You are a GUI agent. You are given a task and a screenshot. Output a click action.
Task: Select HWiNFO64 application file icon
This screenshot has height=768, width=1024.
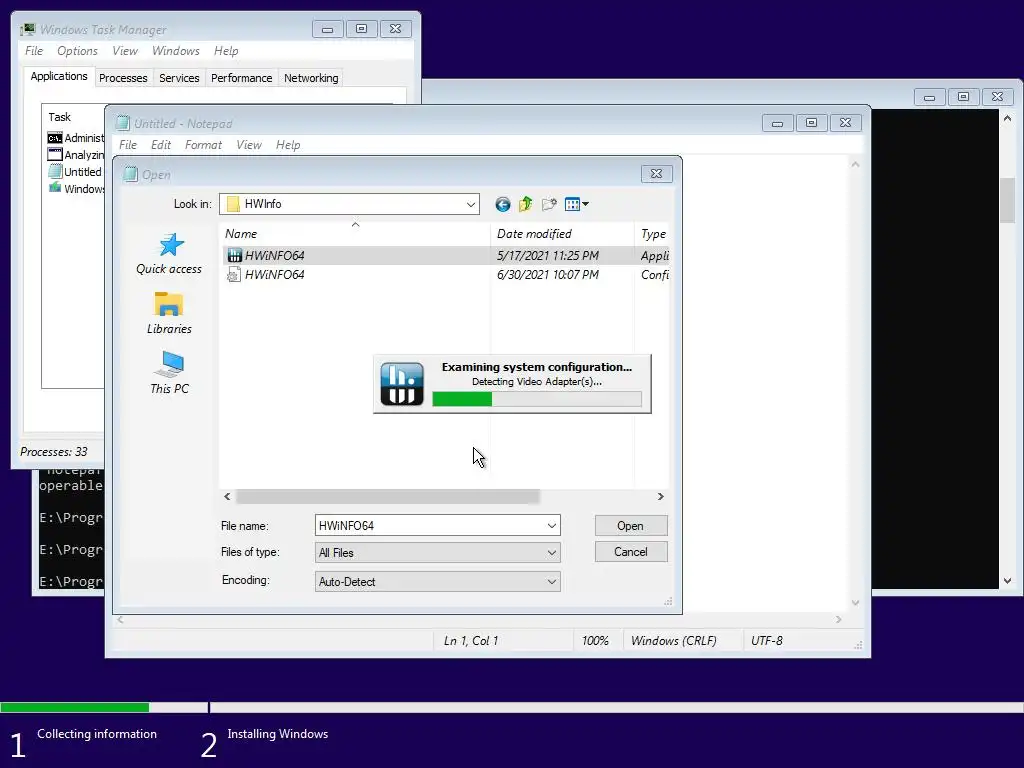(234, 255)
